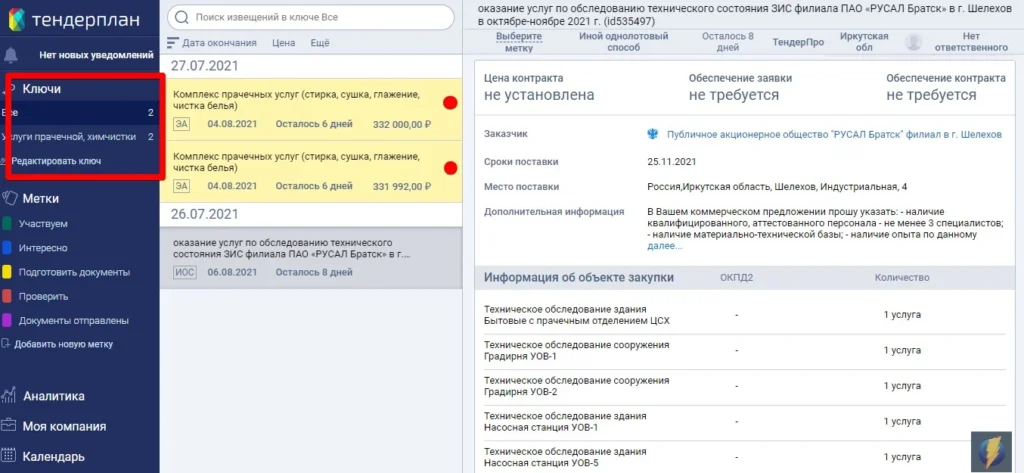Open Аналитика chart icon
Viewport: 1024px width, 473px height.
pyautogui.click(x=8, y=395)
